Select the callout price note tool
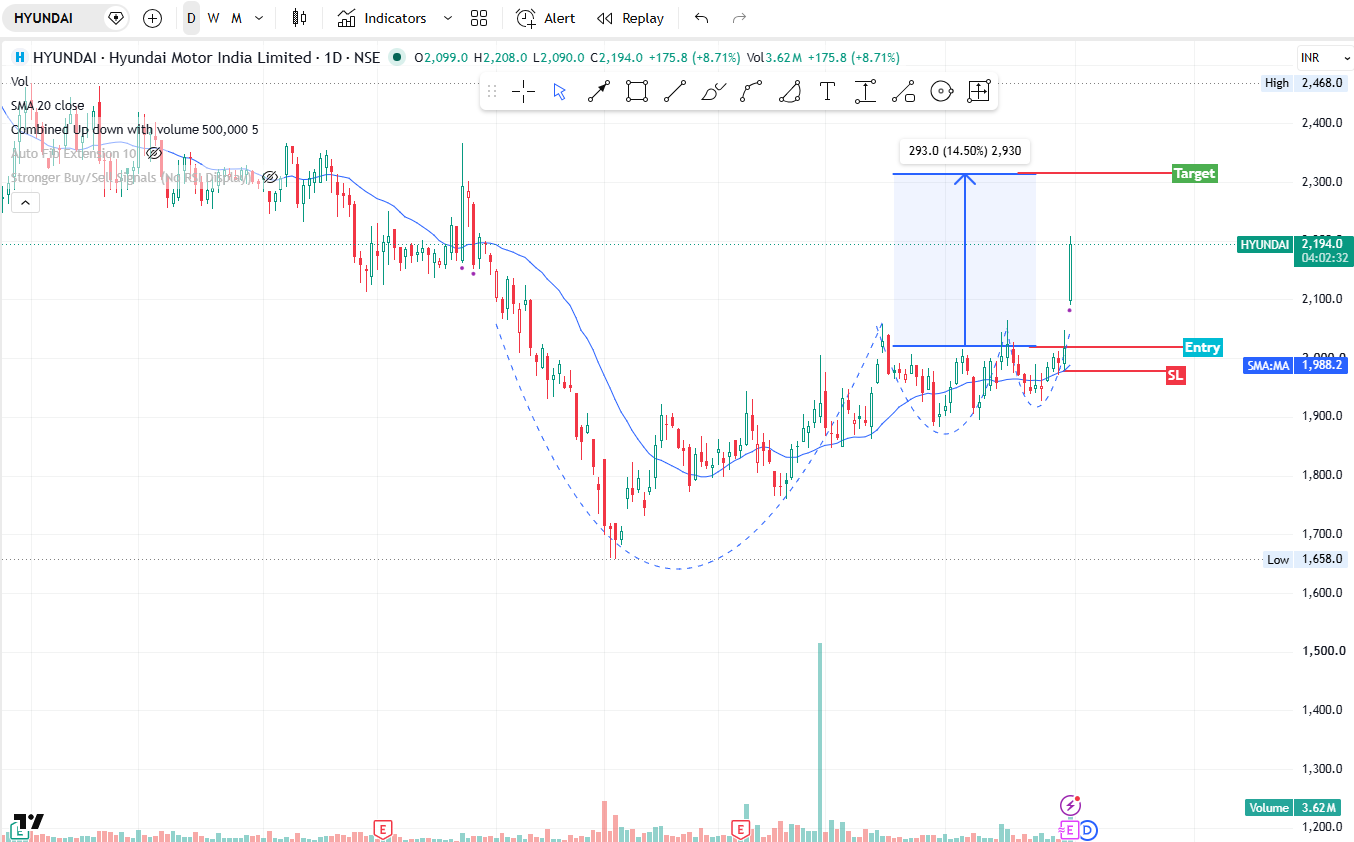 [903, 92]
